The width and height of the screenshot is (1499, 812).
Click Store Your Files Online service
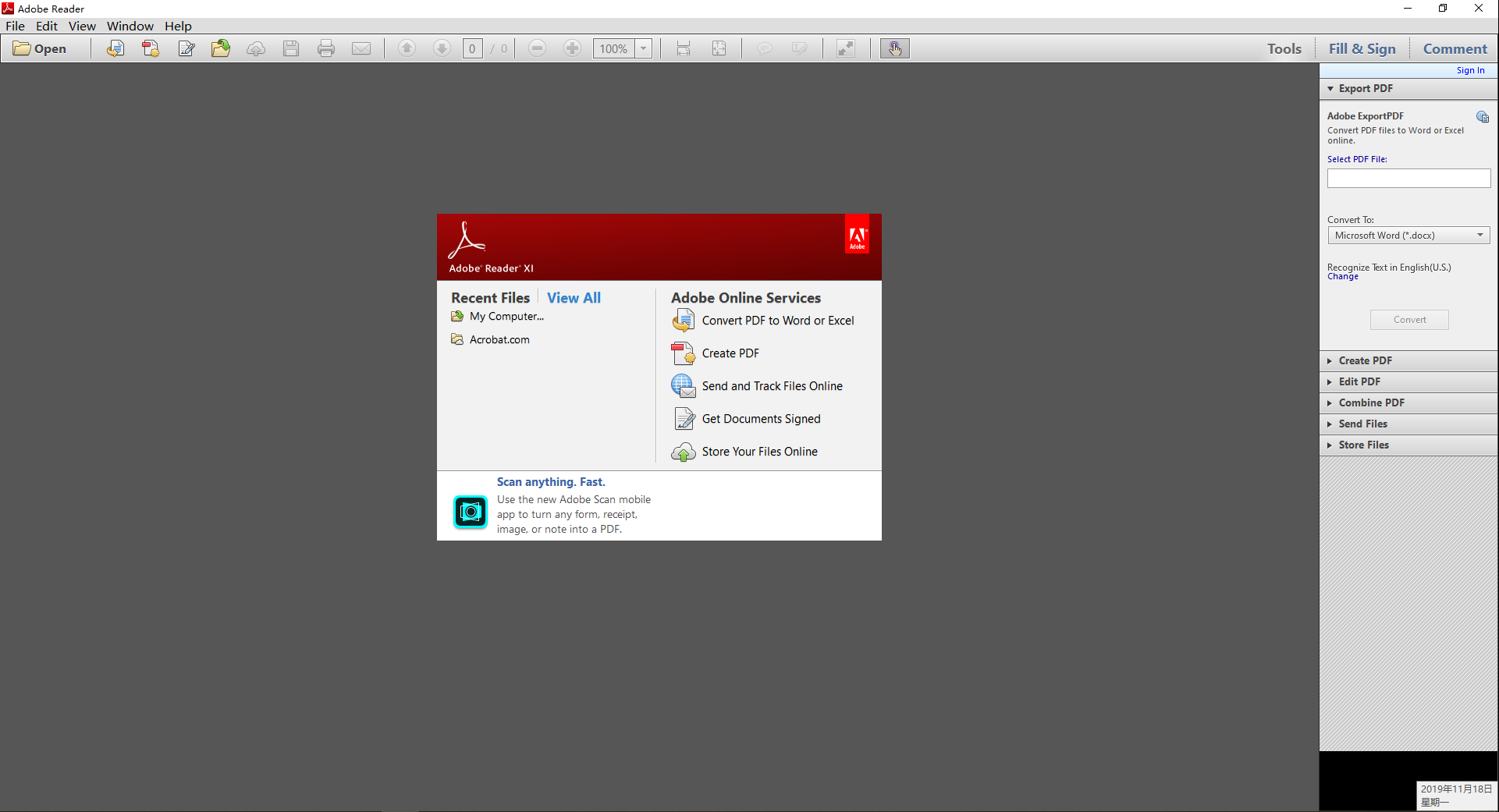(x=745, y=452)
